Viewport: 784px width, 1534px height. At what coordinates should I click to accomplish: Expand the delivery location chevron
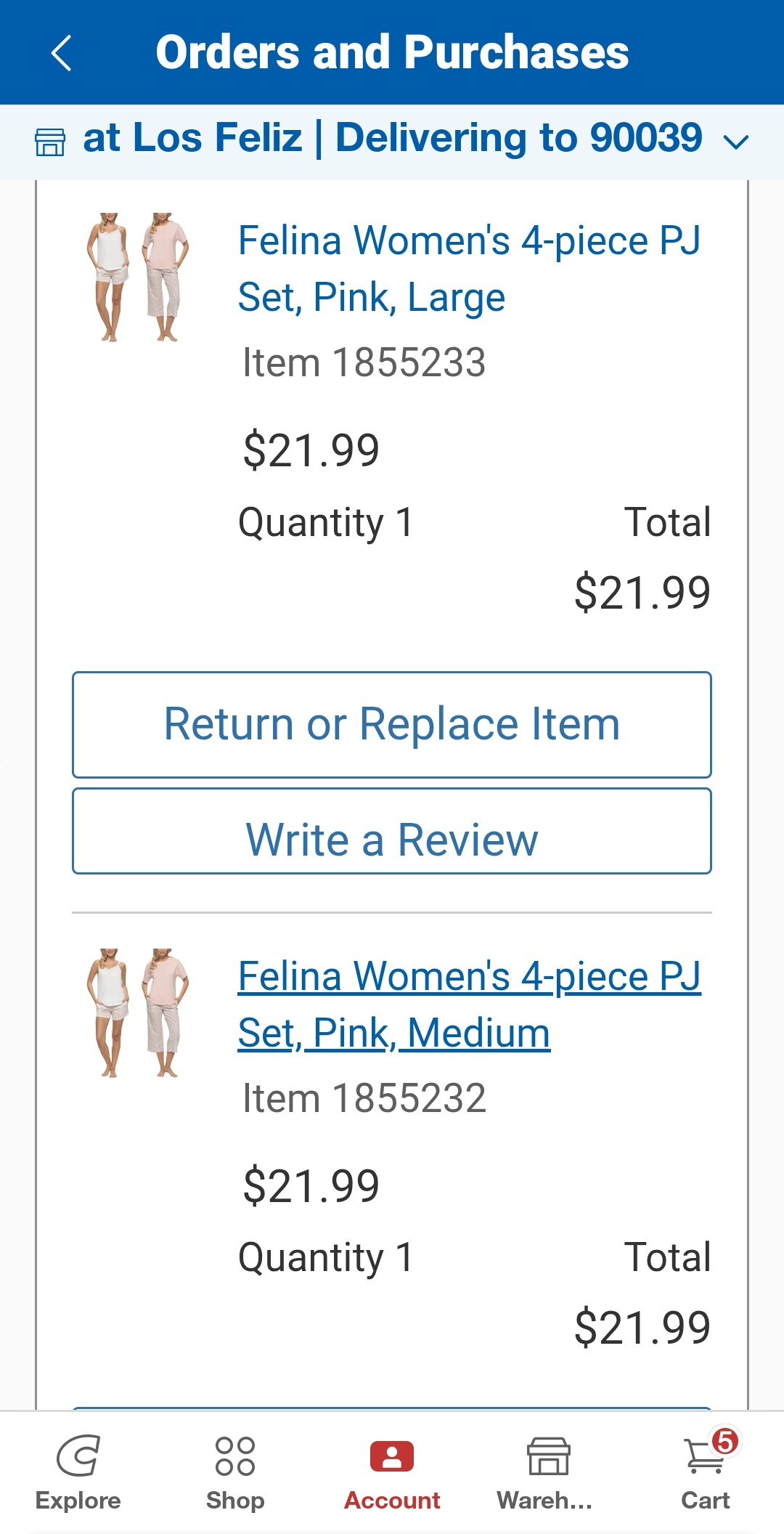click(736, 142)
